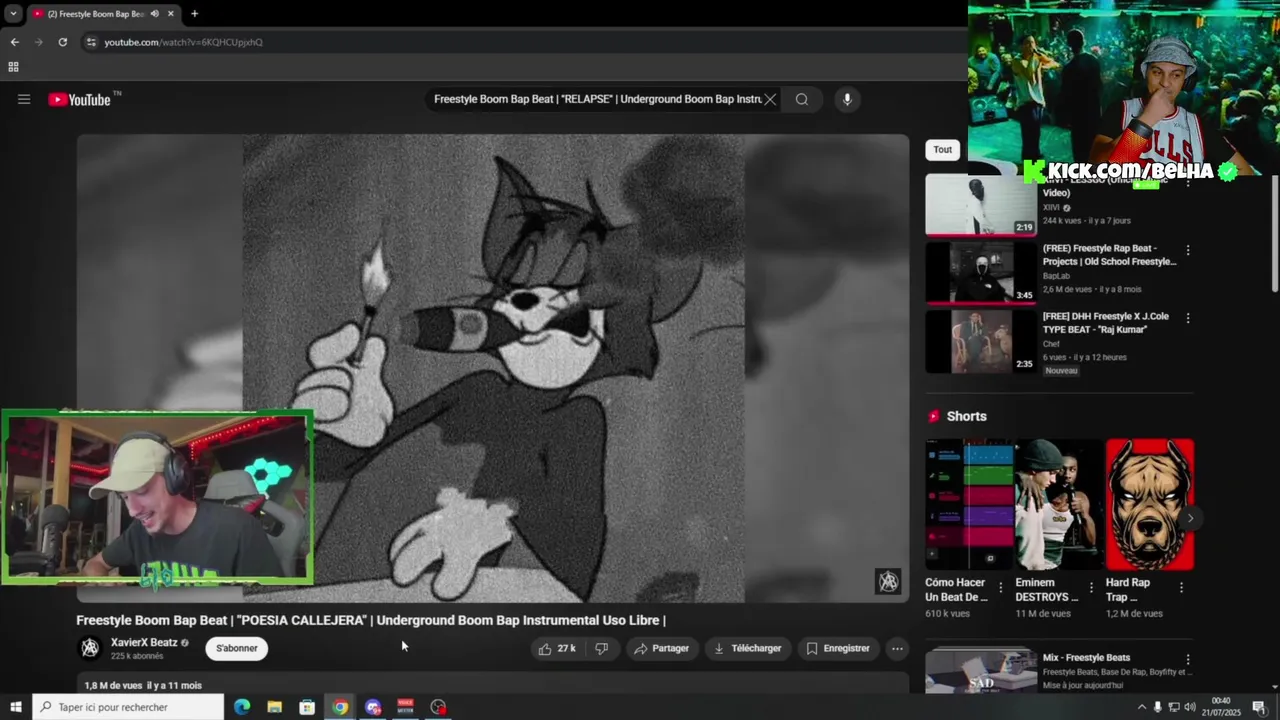Open options menu for DHH Freestyle video
The image size is (1280, 720).
coord(1188,318)
